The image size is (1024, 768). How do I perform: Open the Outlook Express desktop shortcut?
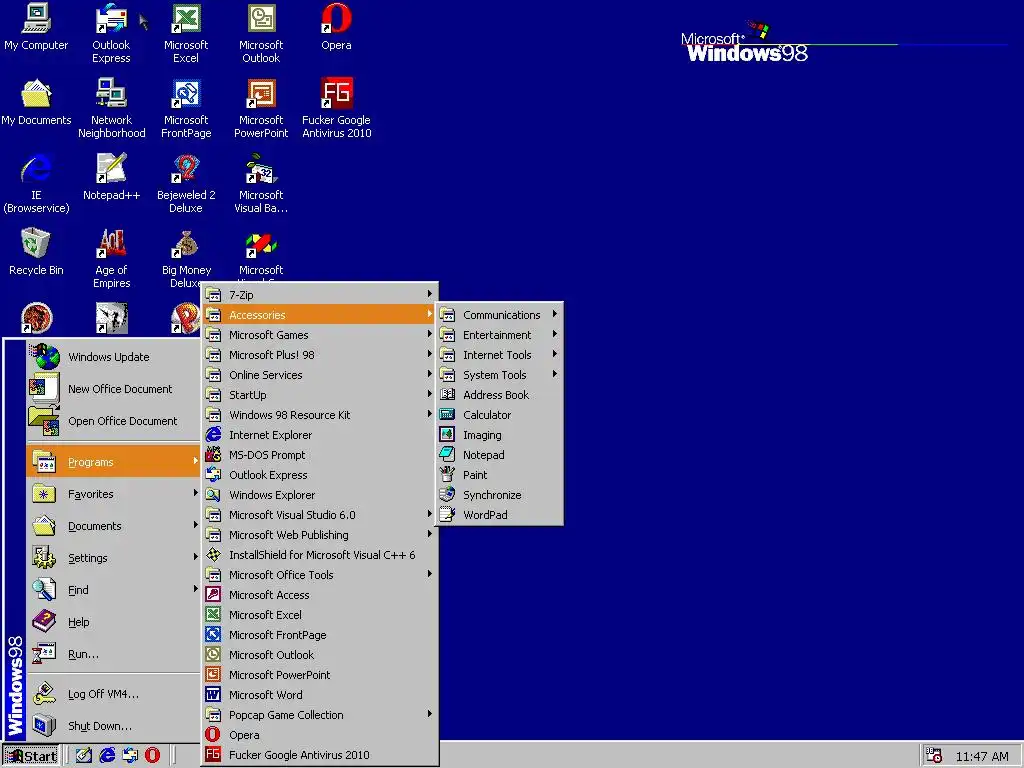111,34
